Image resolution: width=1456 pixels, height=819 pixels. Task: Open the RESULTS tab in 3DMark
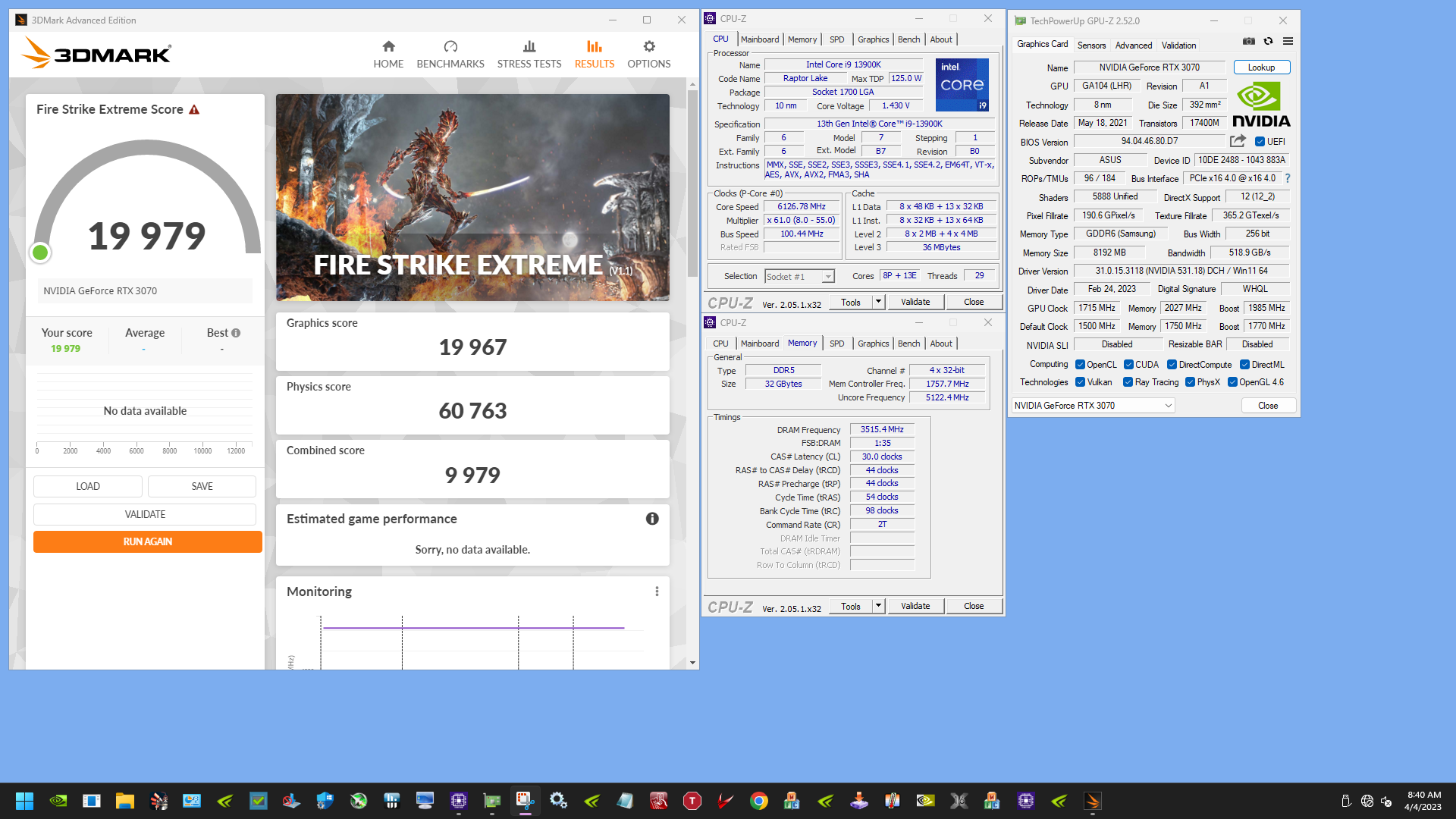tap(595, 55)
